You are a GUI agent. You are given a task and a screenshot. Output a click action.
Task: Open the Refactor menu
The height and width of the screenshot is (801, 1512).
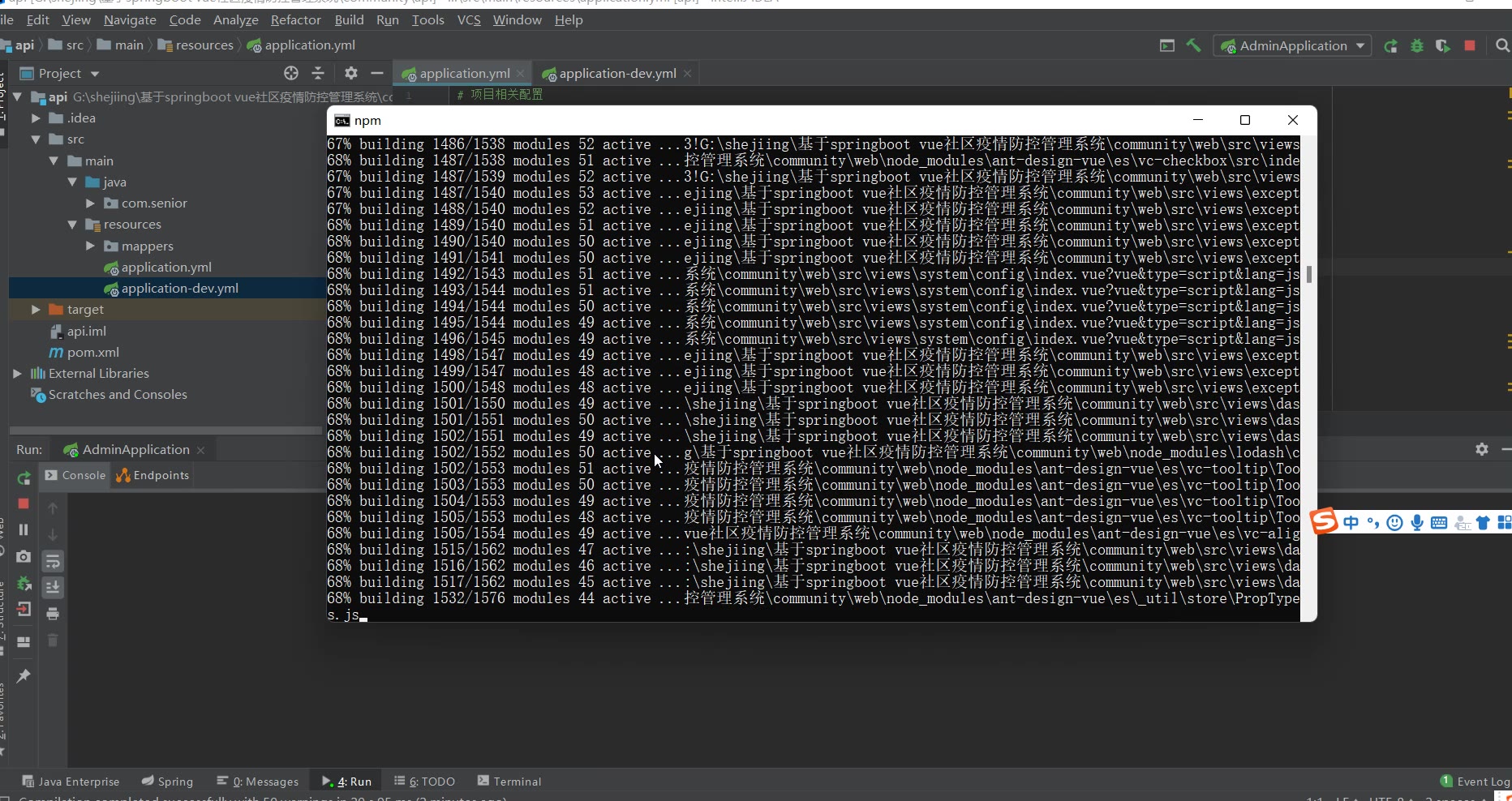point(295,19)
